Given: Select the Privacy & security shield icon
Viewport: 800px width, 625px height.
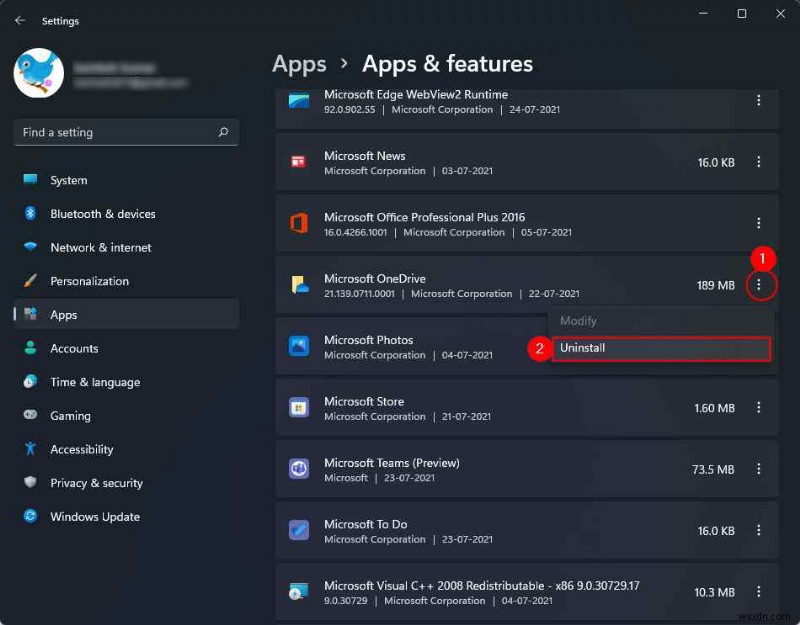Looking at the screenshot, I should click(28, 483).
